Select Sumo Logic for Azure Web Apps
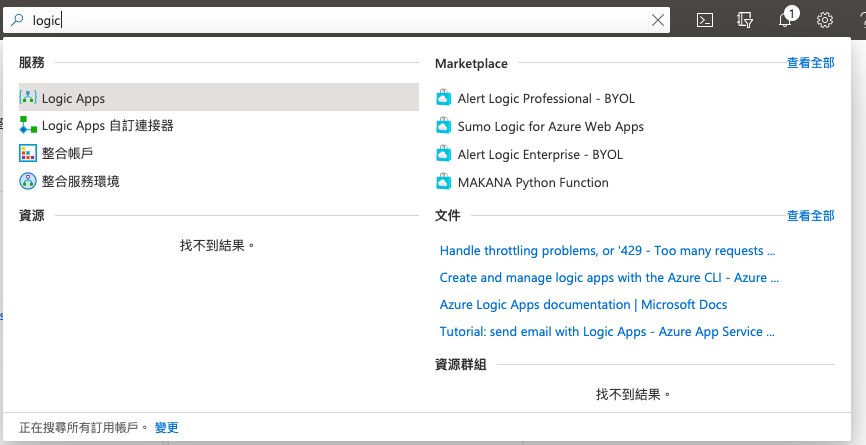The height and width of the screenshot is (445, 866). click(550, 127)
